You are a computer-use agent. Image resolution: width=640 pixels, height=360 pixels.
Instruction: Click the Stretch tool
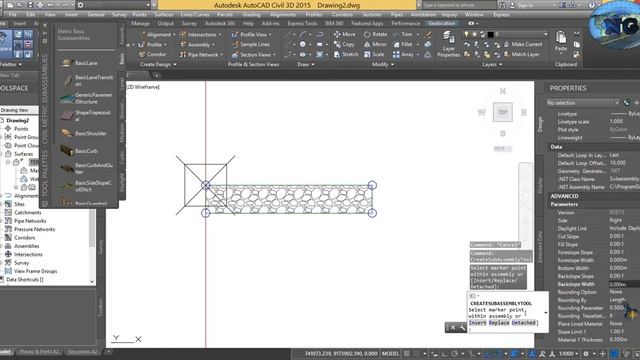tap(346, 54)
